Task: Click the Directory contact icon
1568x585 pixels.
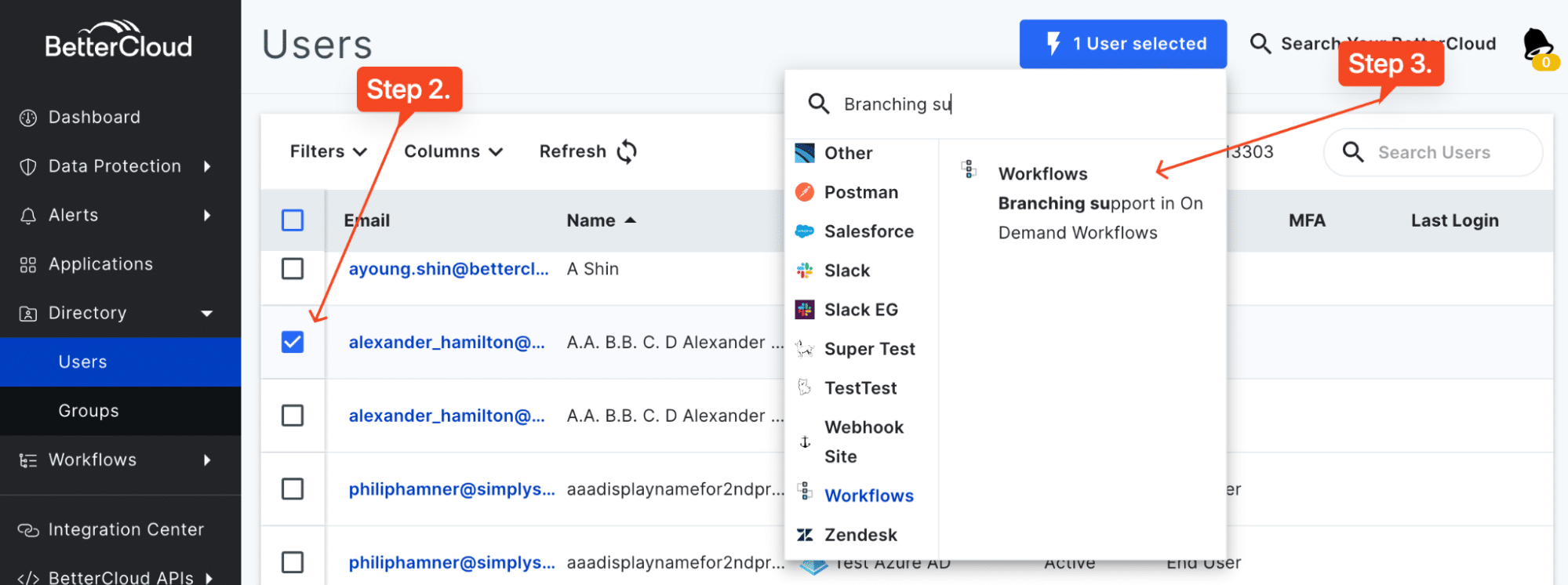Action: [28, 313]
